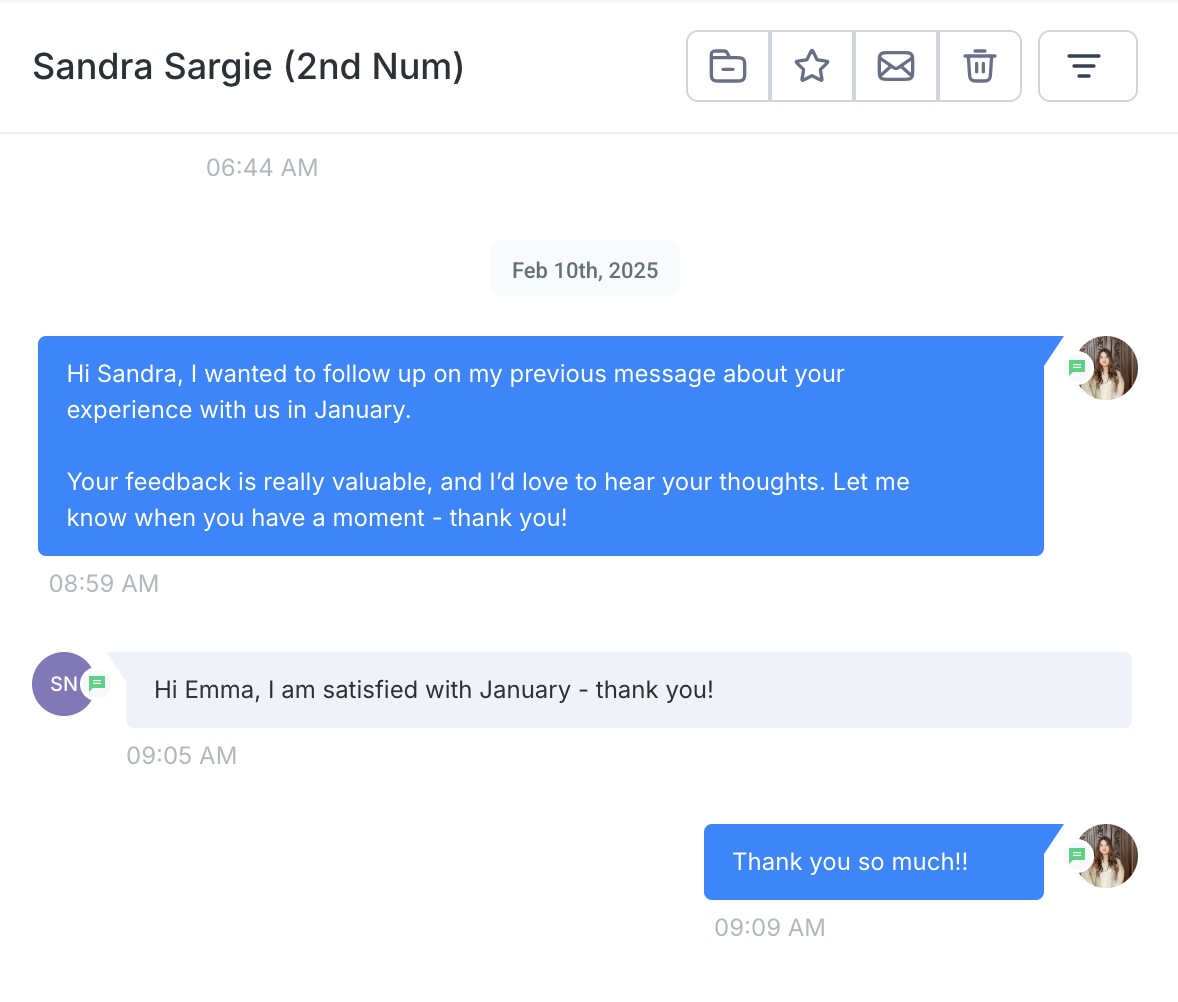Open the Sandra Sargie (2nd Num) contact title
The image size is (1178, 1002).
tap(248, 67)
